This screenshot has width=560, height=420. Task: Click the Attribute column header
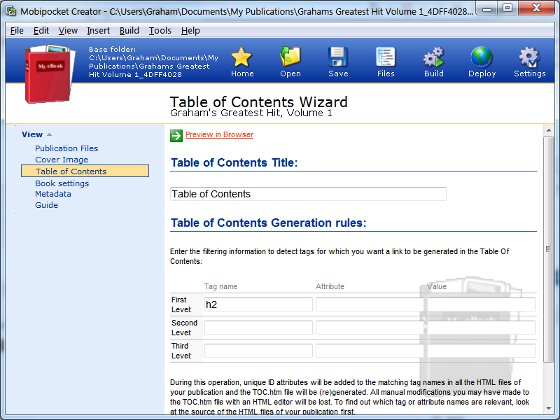(x=330, y=286)
